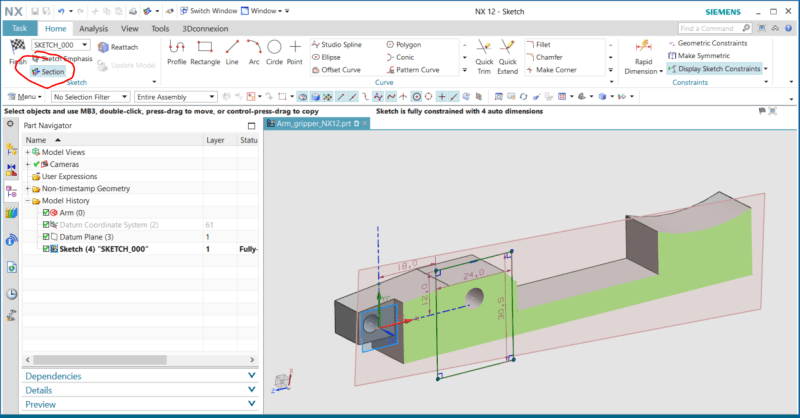Open the Window menu
800x418 pixels.
[x=262, y=11]
